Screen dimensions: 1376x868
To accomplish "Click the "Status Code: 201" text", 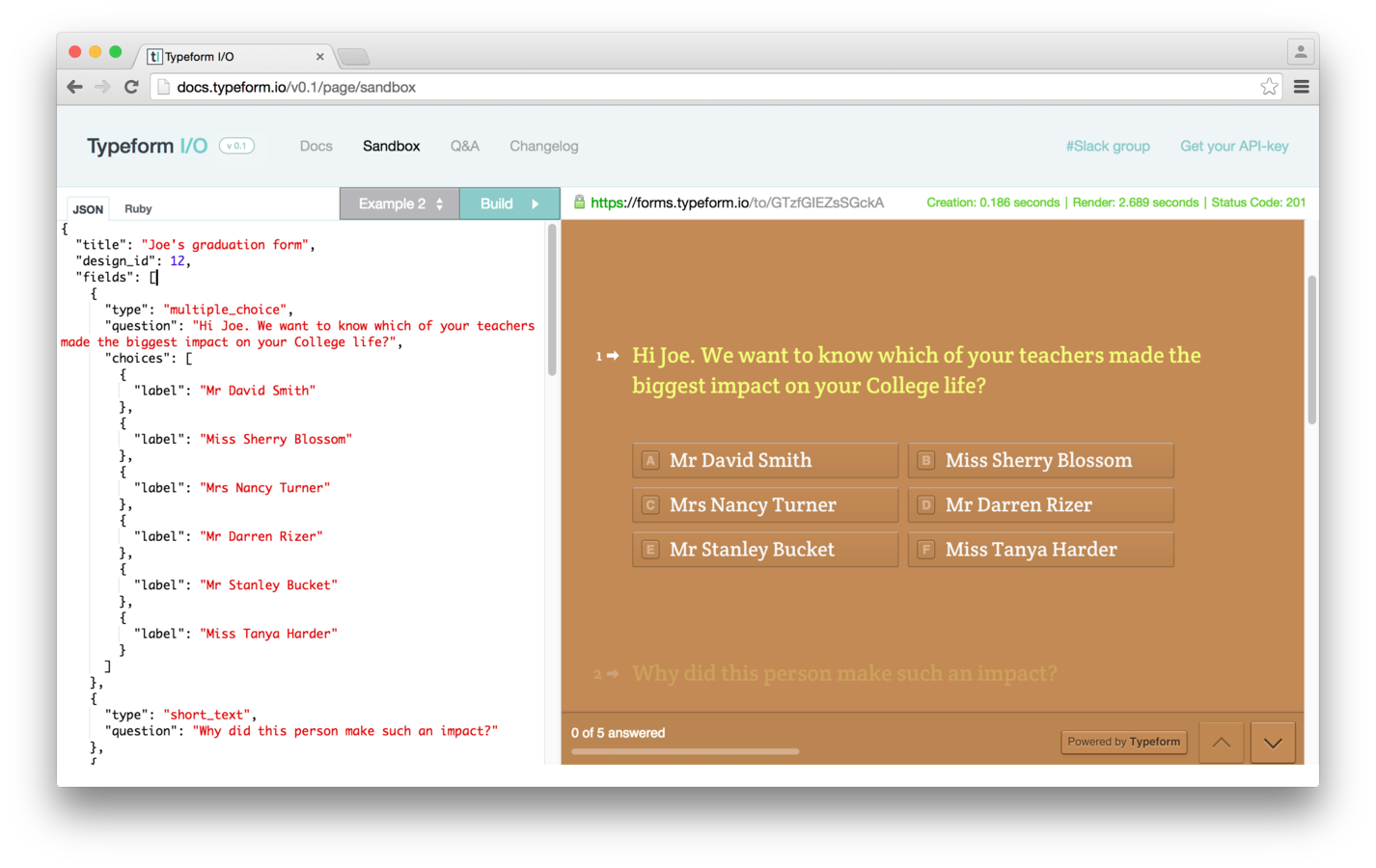I will coord(1258,203).
